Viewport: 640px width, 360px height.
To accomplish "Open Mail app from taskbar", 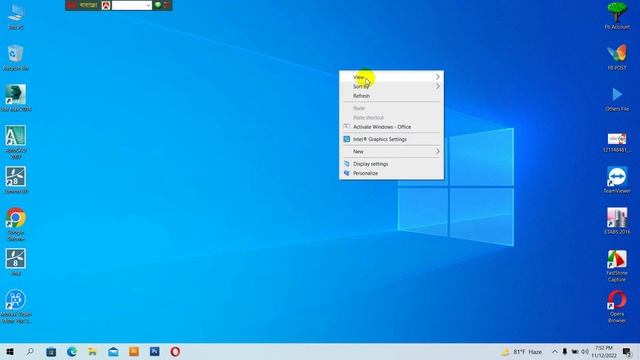I will pyautogui.click(x=113, y=351).
